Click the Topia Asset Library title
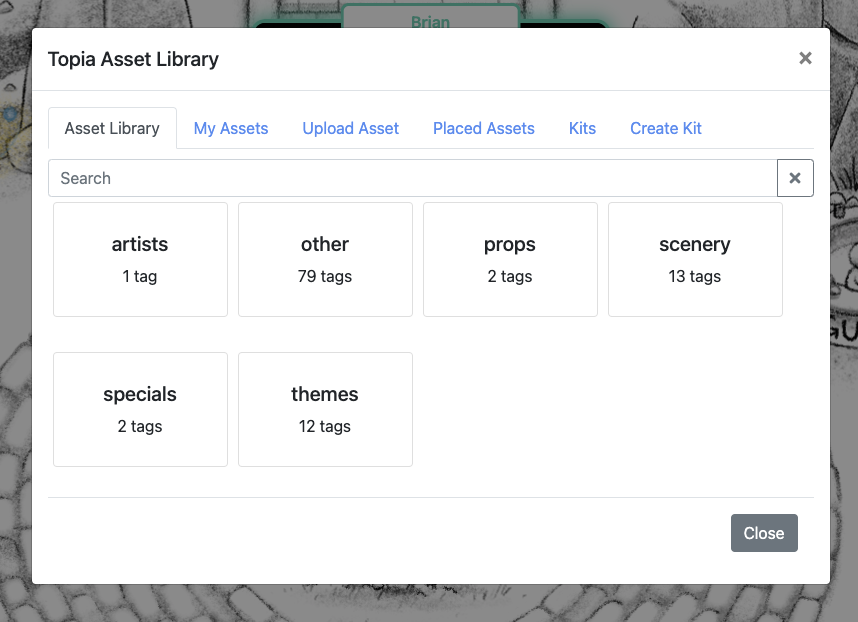 pos(133,59)
